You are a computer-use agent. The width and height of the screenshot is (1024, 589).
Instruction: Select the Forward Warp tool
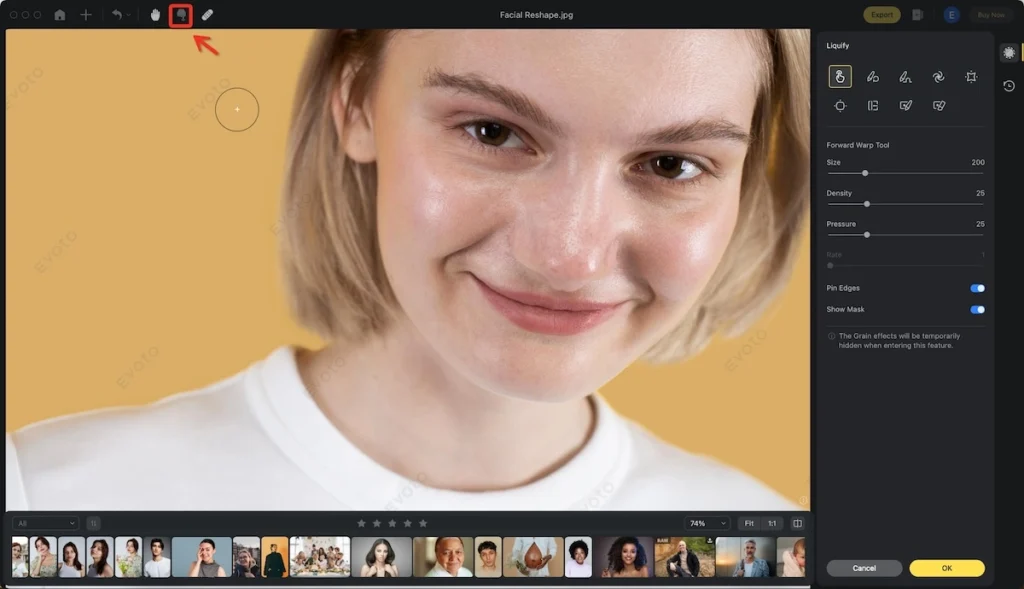[x=840, y=76]
